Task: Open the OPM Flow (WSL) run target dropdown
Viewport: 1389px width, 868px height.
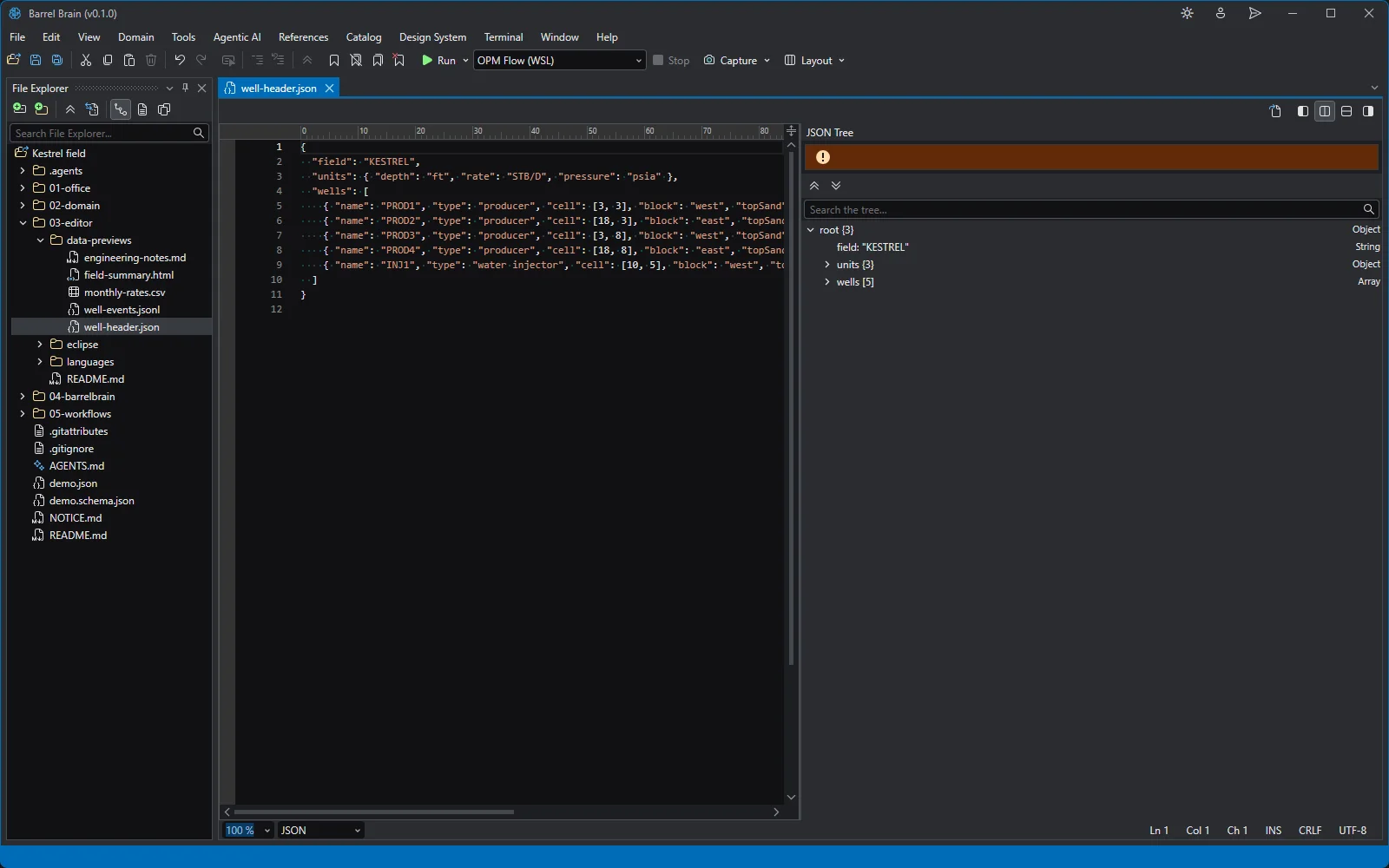Action: [x=559, y=60]
